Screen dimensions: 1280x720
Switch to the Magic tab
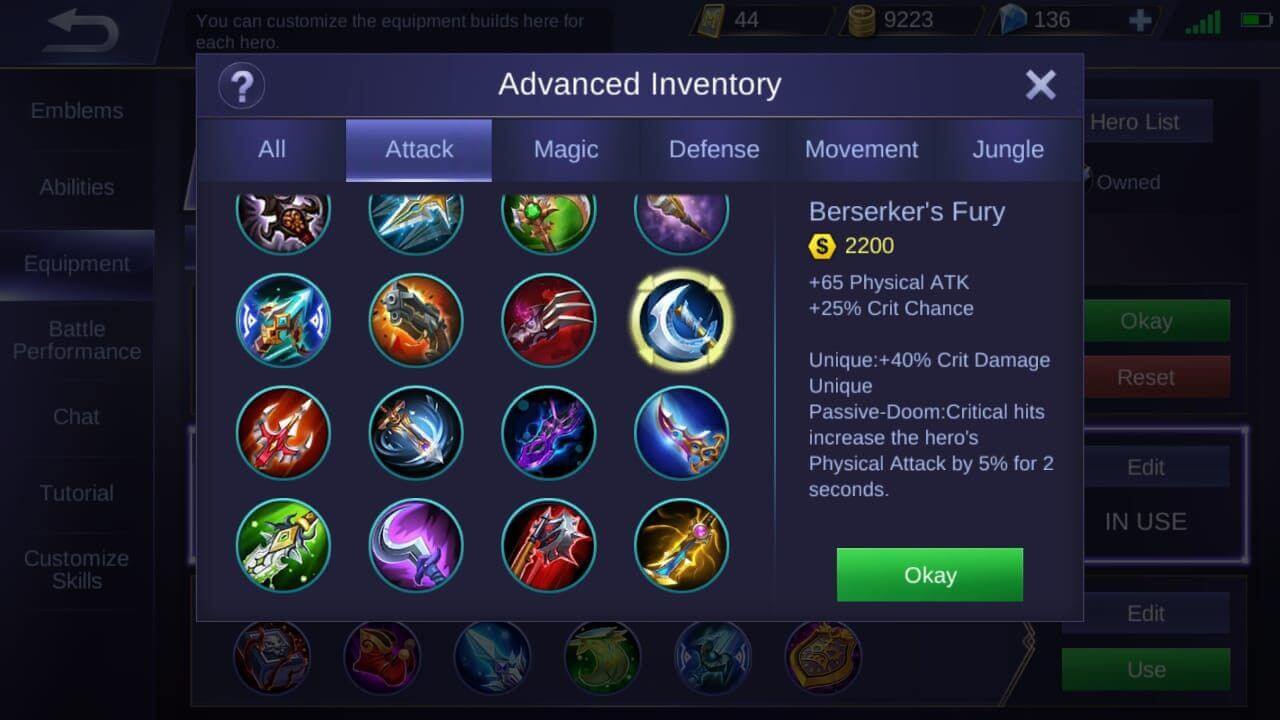coord(566,150)
